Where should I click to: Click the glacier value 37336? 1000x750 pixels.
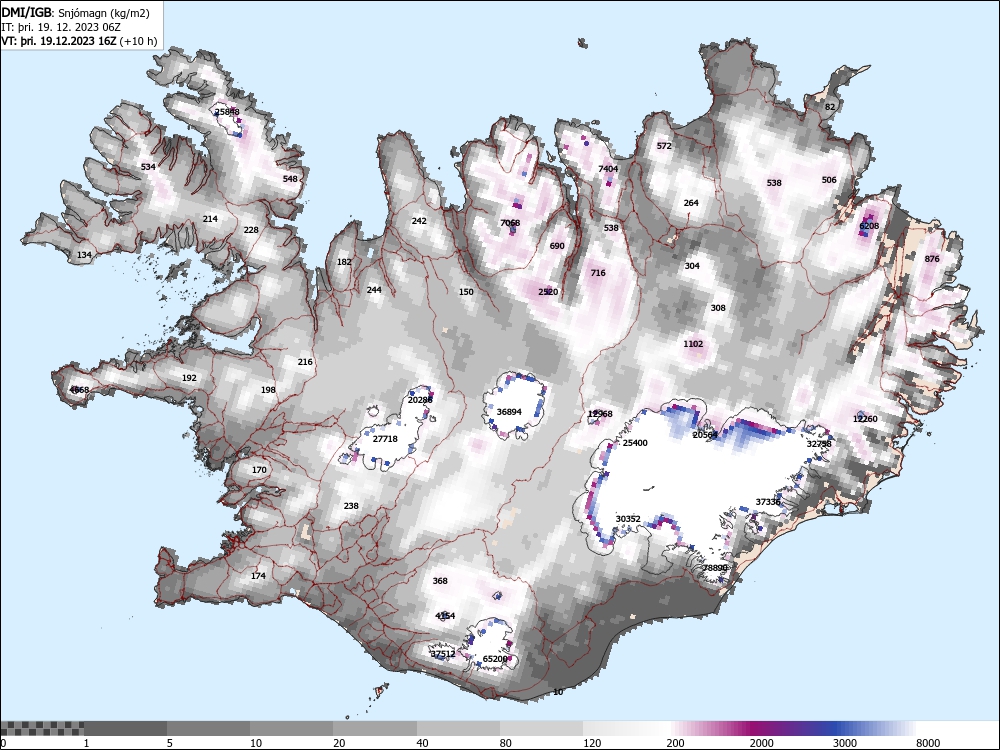768,503
